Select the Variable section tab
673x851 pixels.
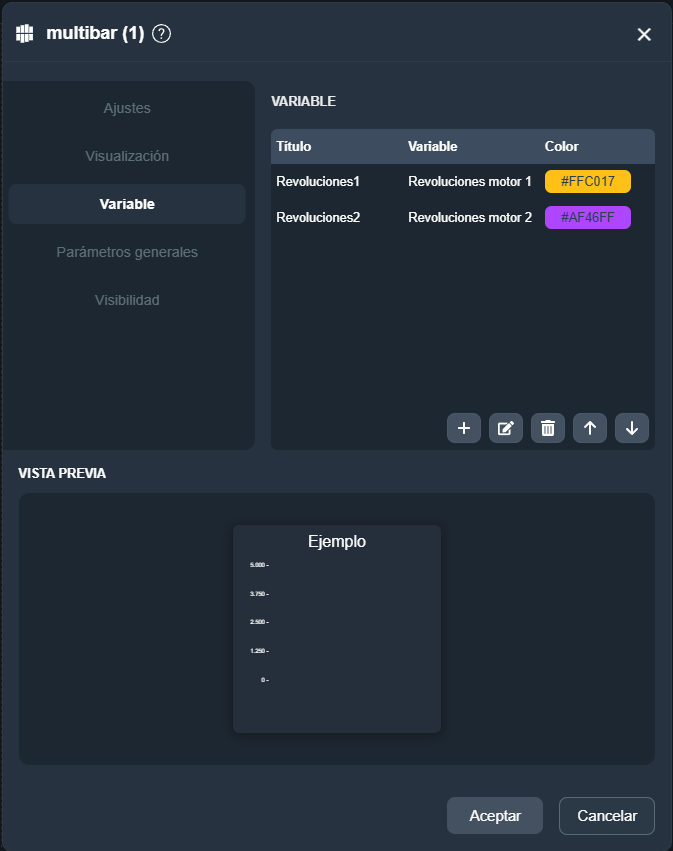[x=127, y=204]
